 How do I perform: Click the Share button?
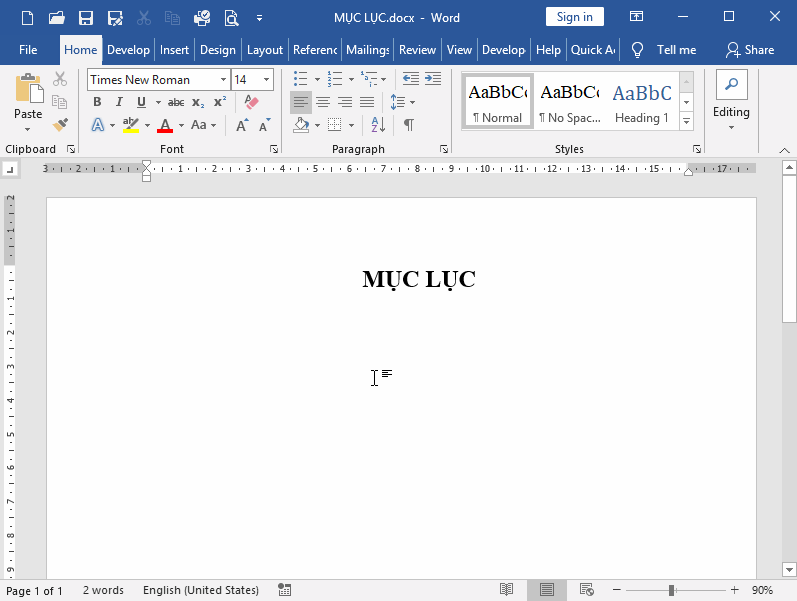(750, 50)
